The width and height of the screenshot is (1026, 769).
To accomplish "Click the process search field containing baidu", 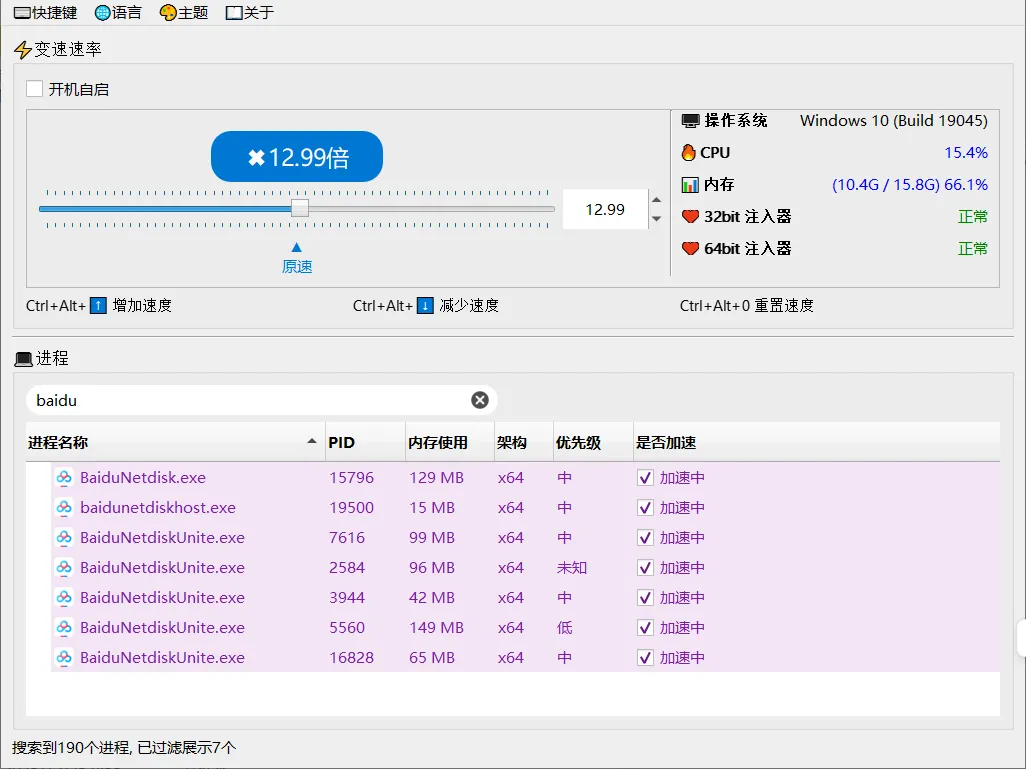I will click(262, 400).
